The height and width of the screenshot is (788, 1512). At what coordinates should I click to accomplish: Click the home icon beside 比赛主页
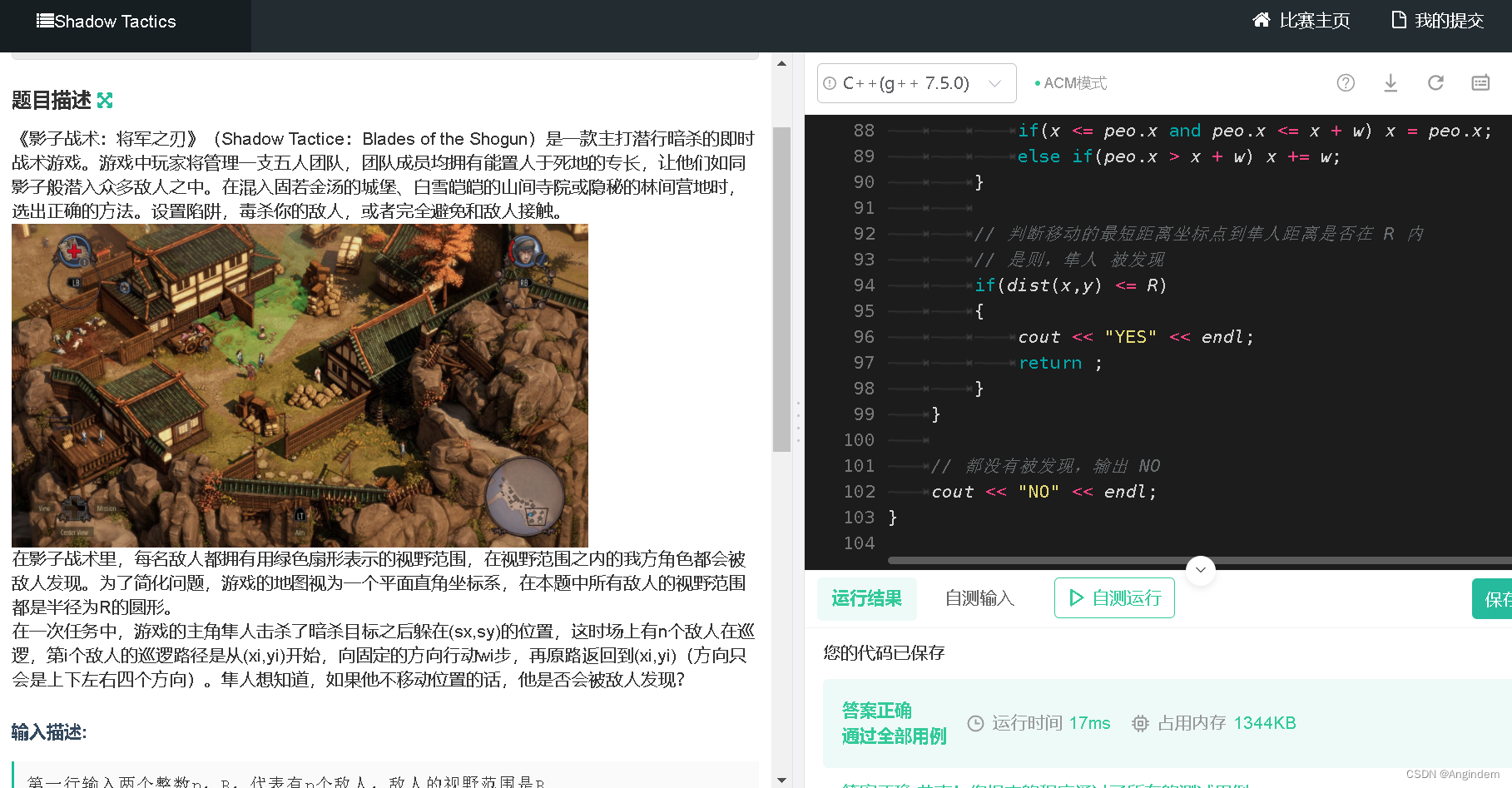1262,20
